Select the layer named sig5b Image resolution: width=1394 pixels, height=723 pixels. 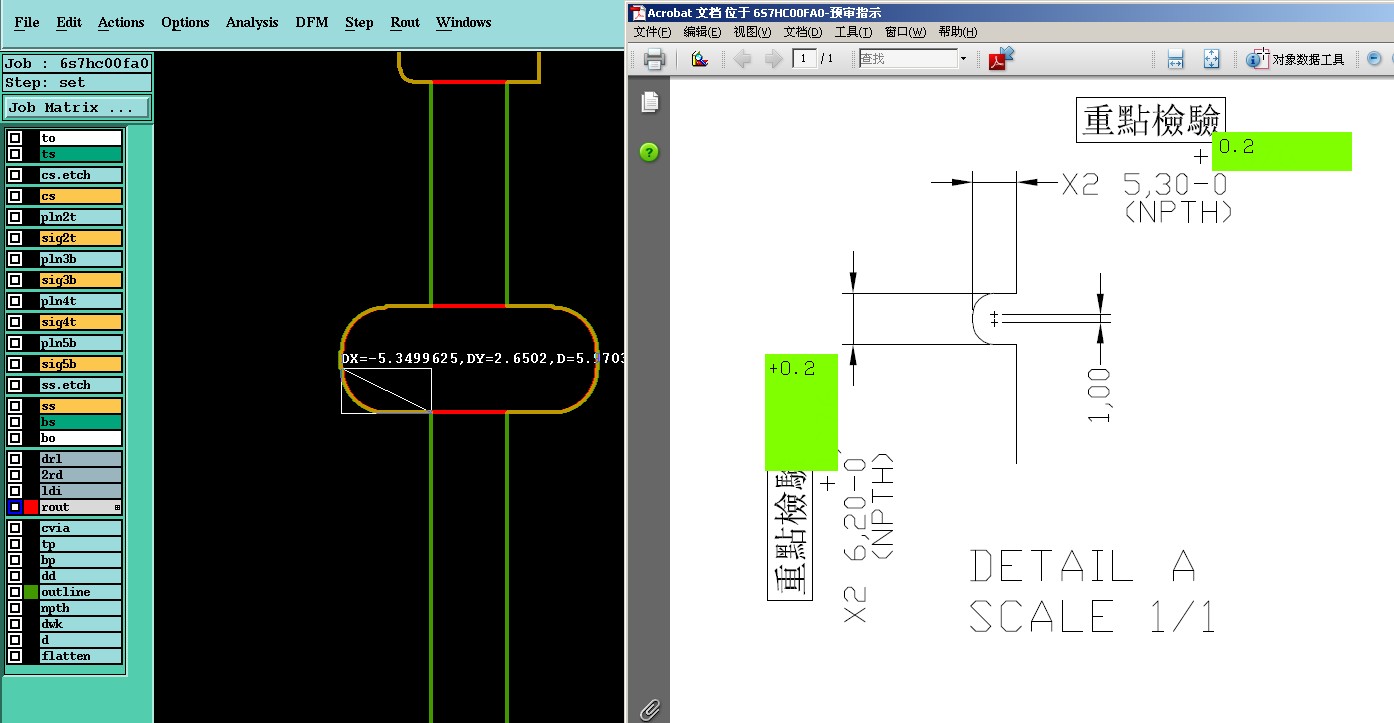[x=80, y=364]
